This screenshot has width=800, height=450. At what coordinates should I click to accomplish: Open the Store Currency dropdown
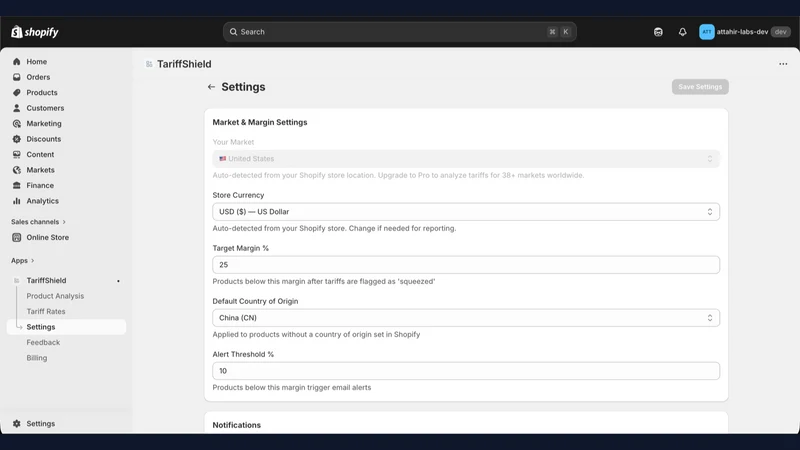[x=466, y=212]
